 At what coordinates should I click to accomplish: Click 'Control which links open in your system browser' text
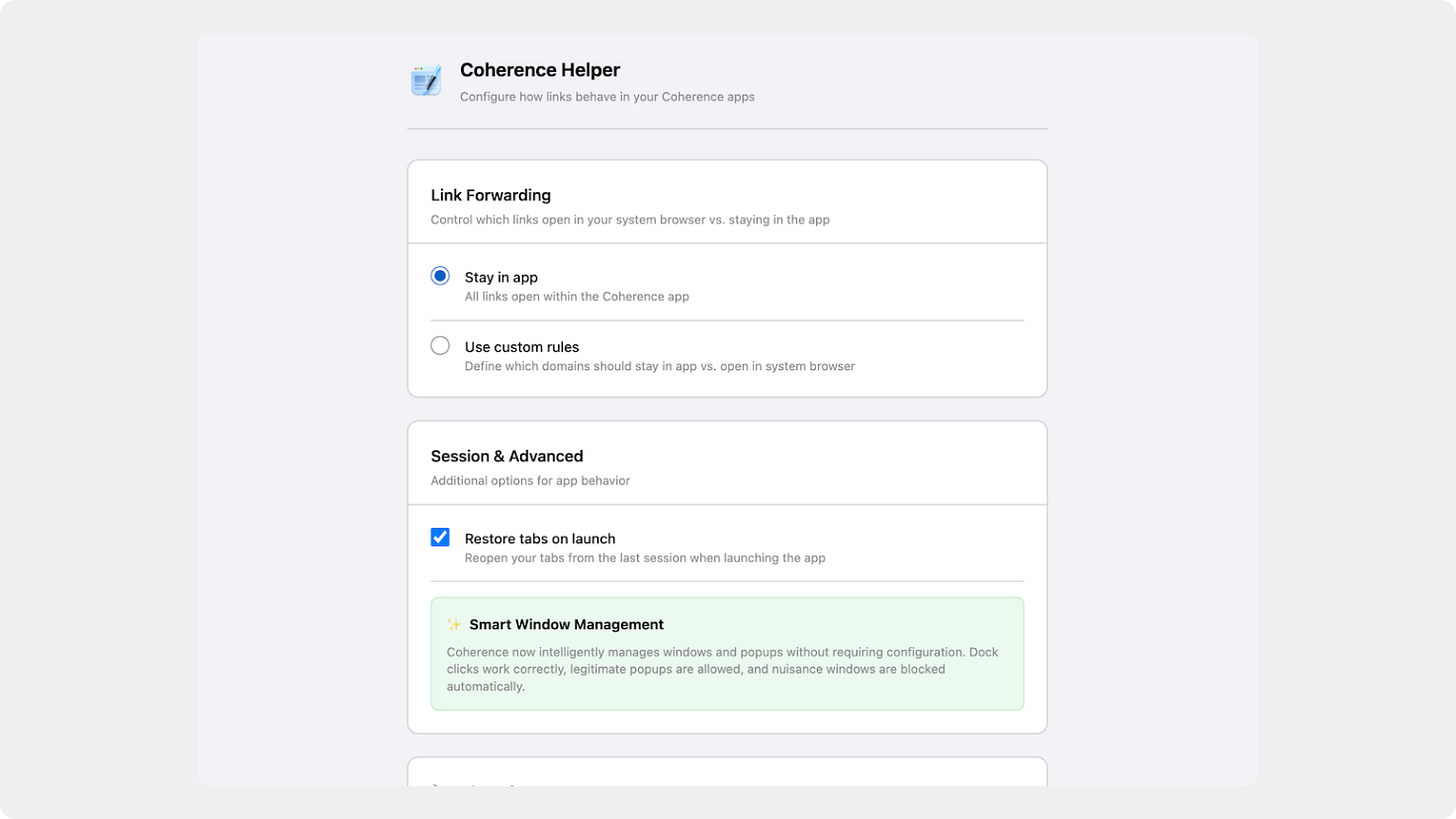630,220
